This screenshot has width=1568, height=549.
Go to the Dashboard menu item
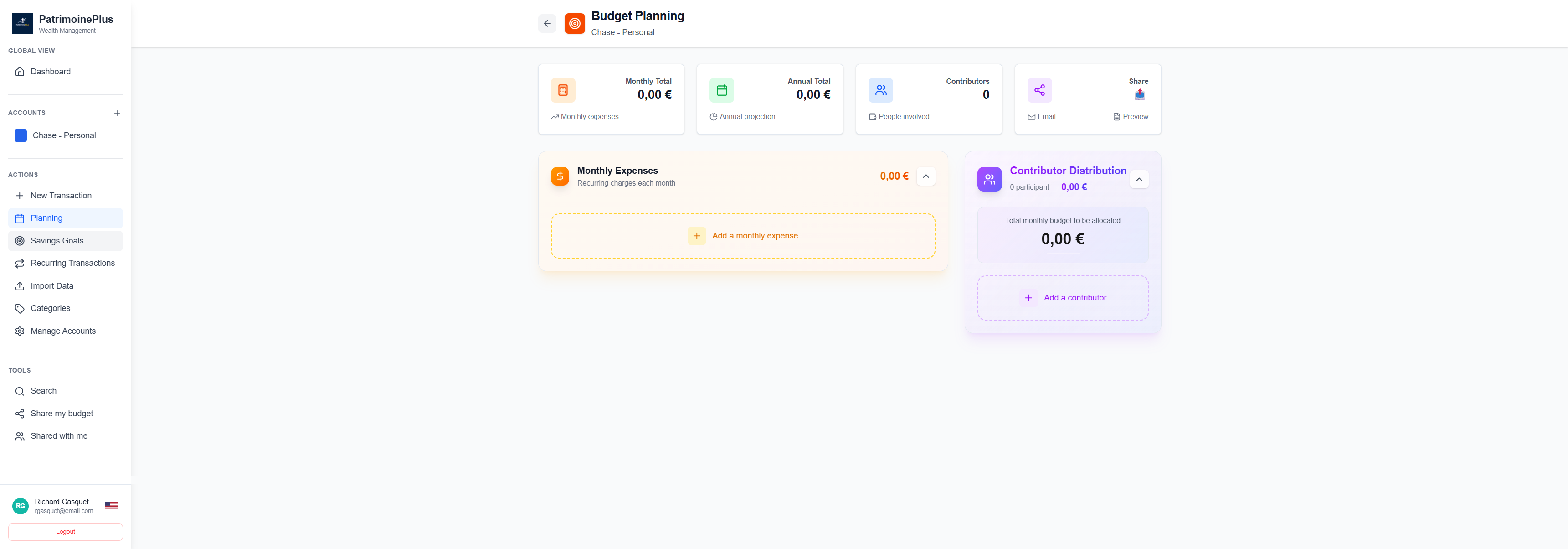click(51, 72)
